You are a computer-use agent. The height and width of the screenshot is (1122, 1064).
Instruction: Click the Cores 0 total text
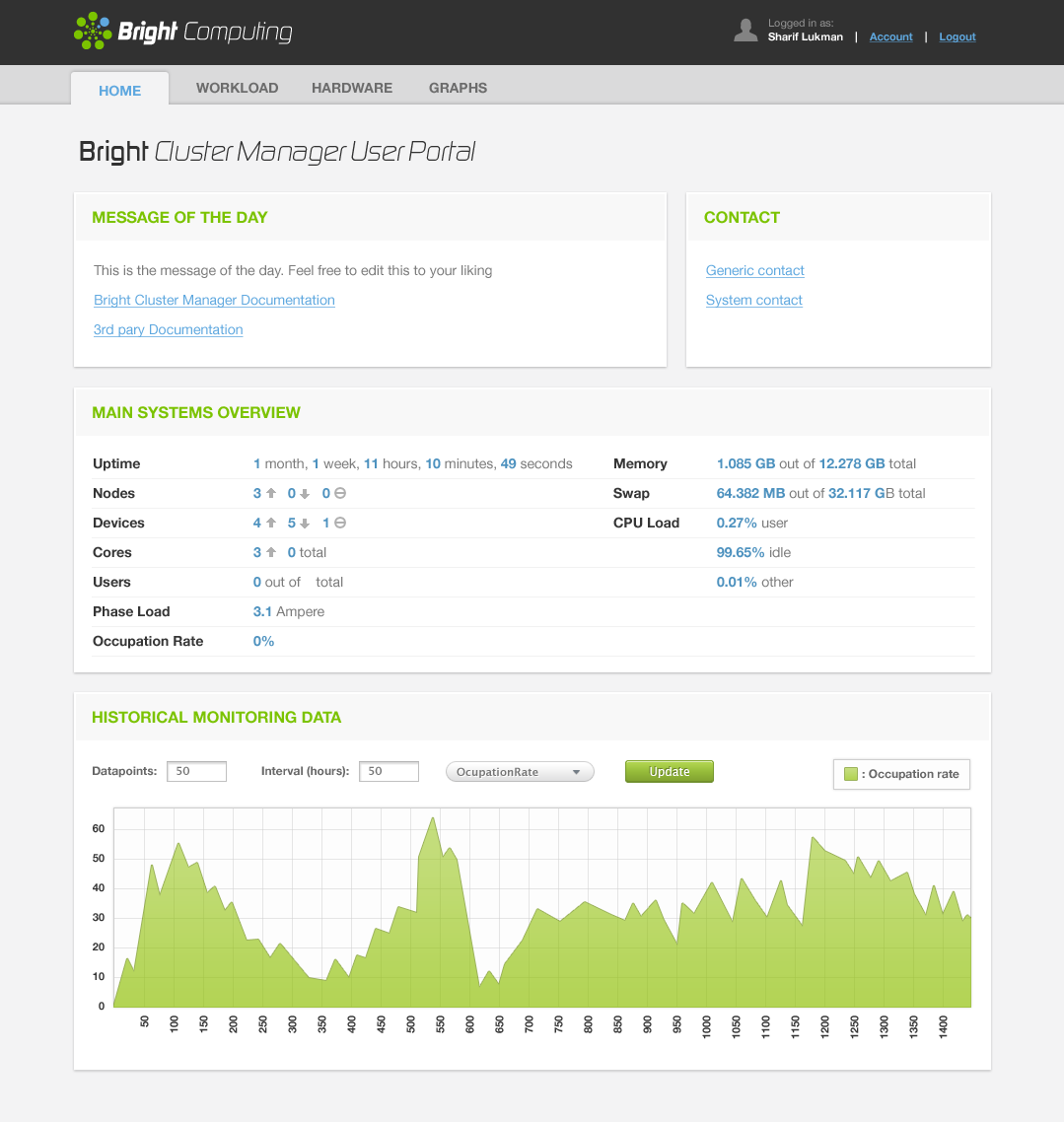[x=307, y=552]
